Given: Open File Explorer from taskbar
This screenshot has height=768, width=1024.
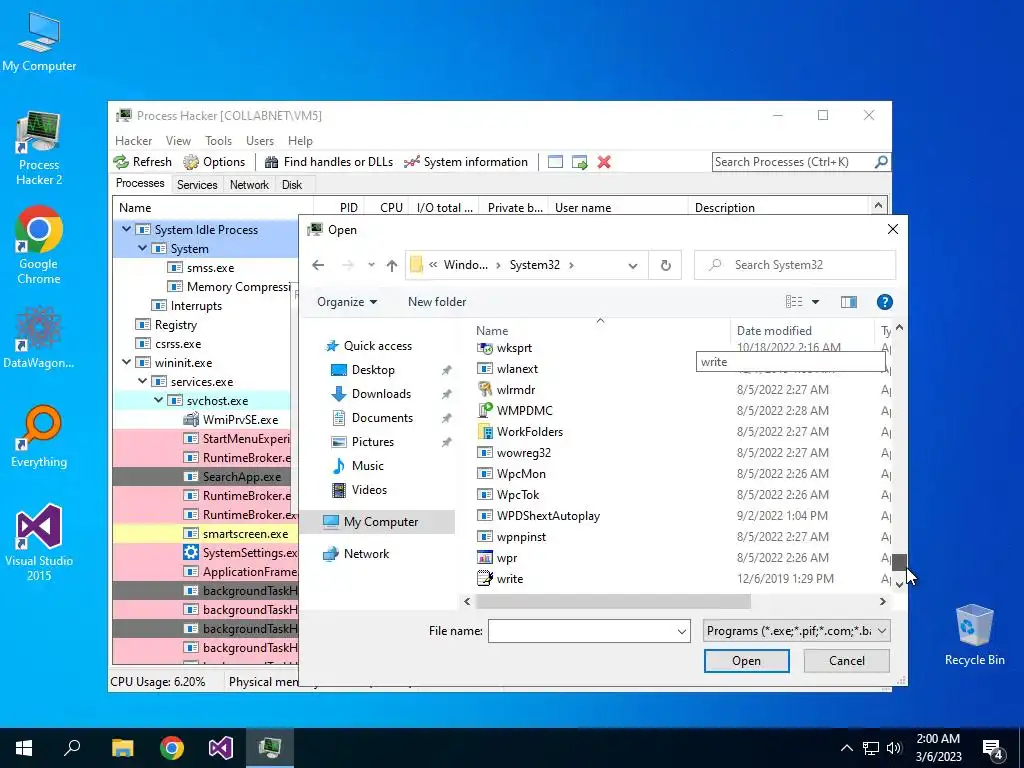Looking at the screenshot, I should 122,748.
